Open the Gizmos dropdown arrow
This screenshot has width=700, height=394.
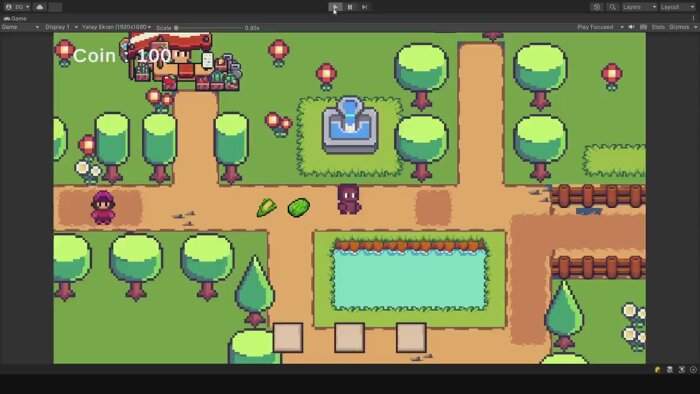pyautogui.click(x=695, y=27)
